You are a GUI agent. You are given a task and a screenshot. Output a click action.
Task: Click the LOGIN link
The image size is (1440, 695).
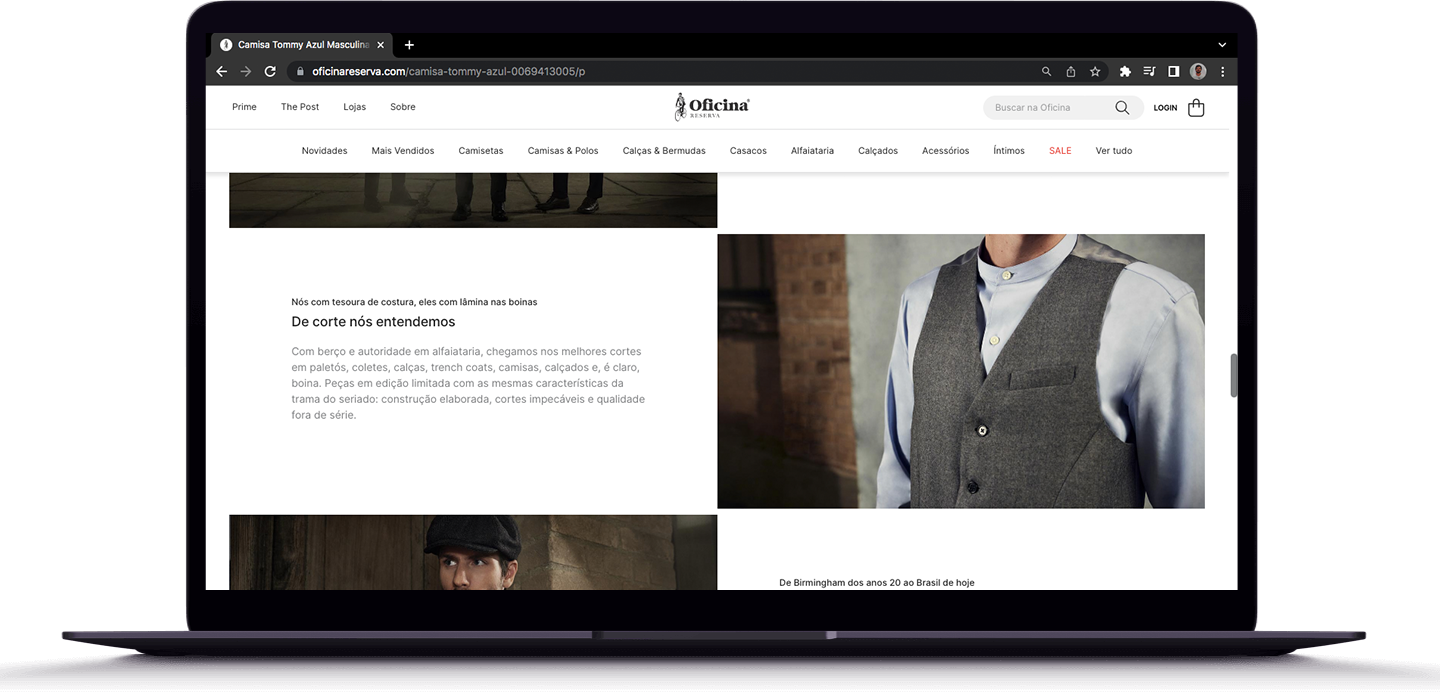[x=1165, y=108]
